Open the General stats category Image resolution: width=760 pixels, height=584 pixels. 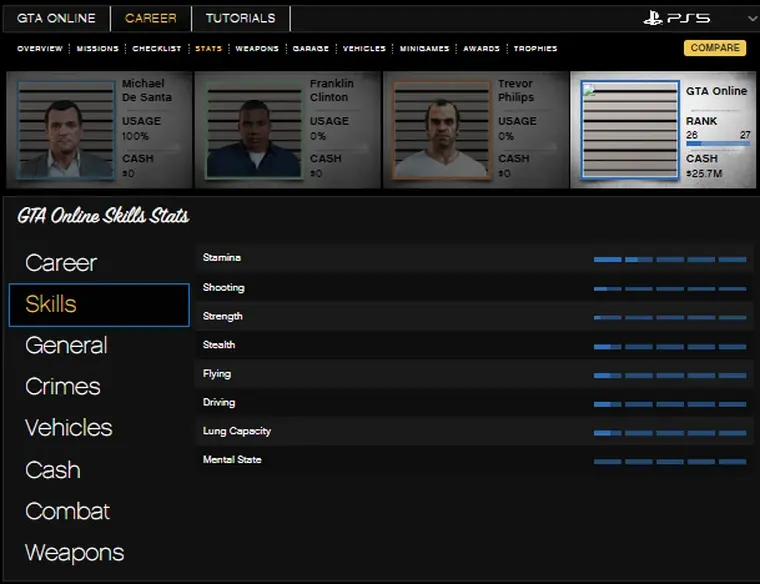(x=66, y=345)
